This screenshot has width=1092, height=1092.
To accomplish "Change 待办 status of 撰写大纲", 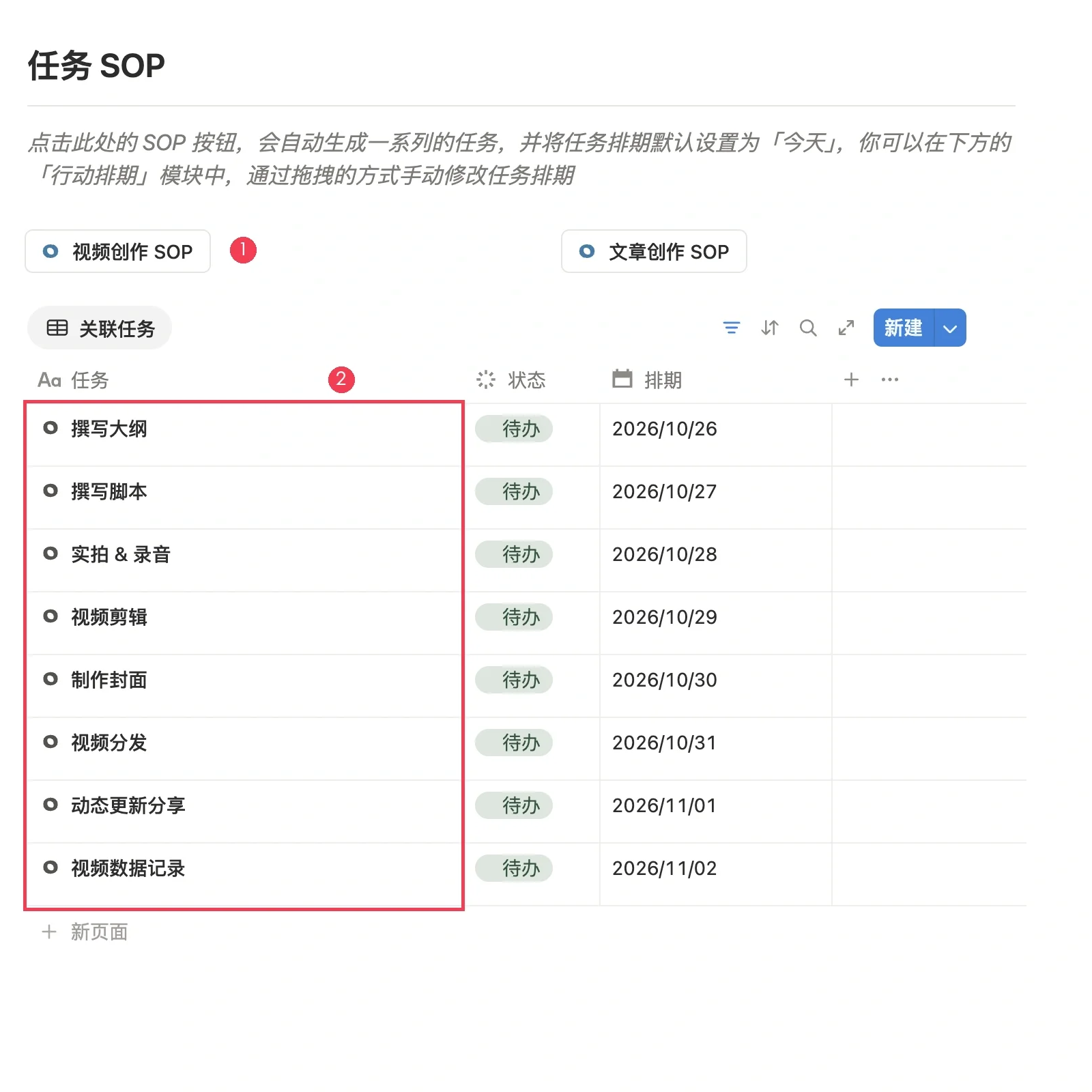I will (514, 429).
